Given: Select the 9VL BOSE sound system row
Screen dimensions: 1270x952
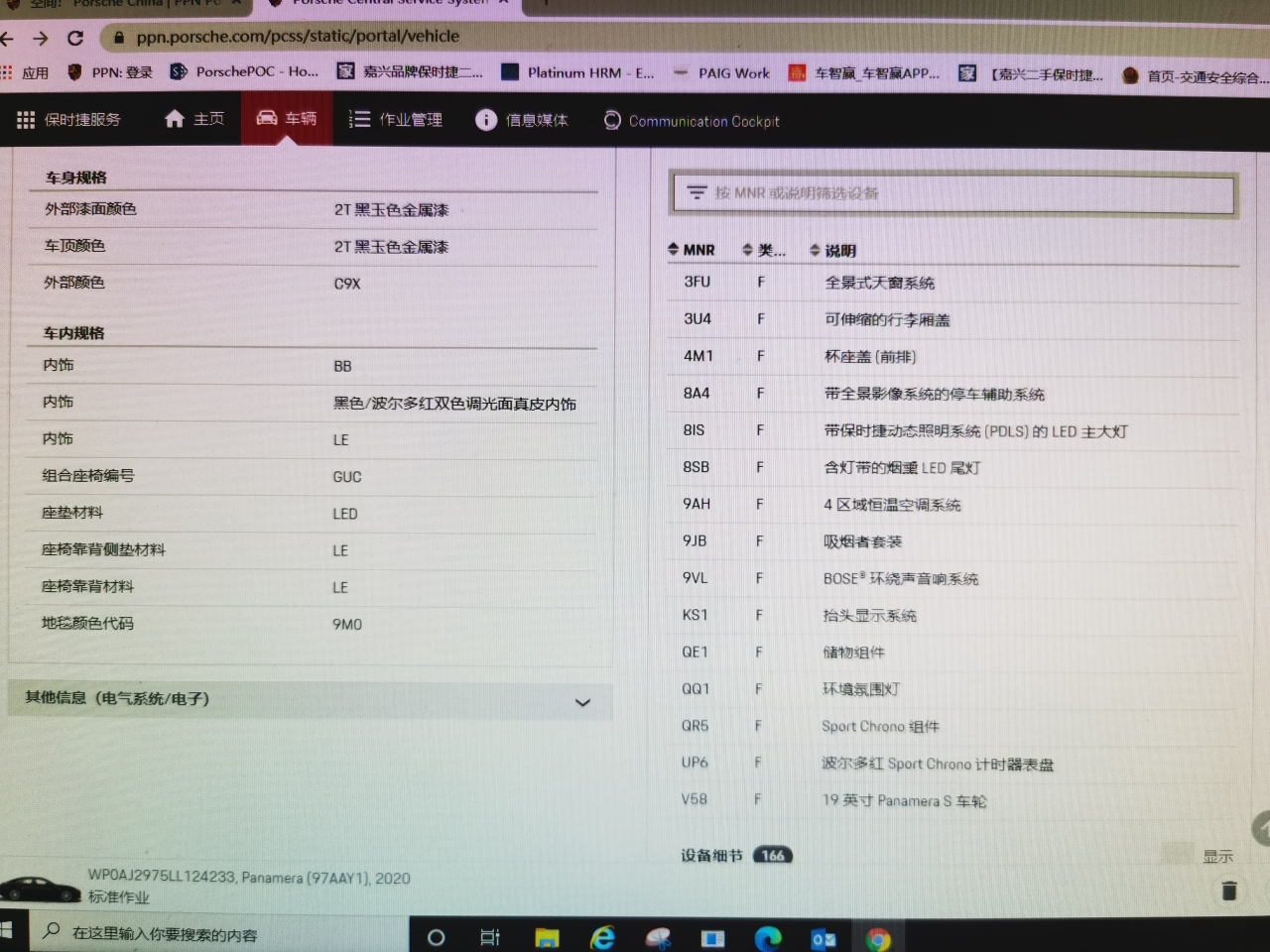Looking at the screenshot, I should 953,578.
